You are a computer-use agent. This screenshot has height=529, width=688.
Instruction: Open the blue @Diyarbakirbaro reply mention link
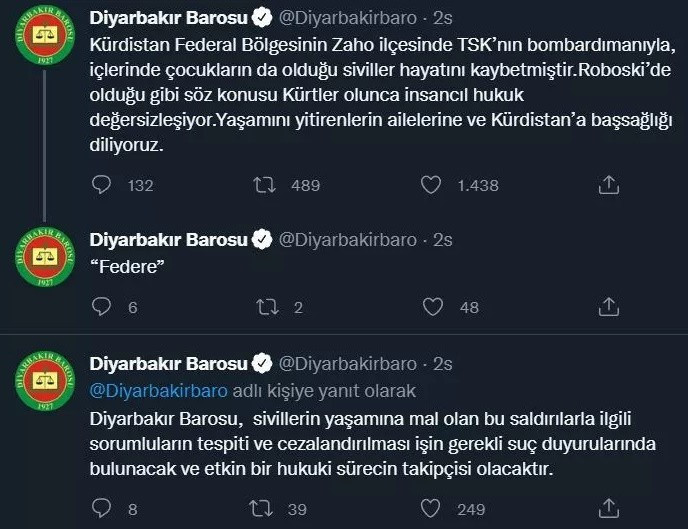pyautogui.click(x=158, y=390)
